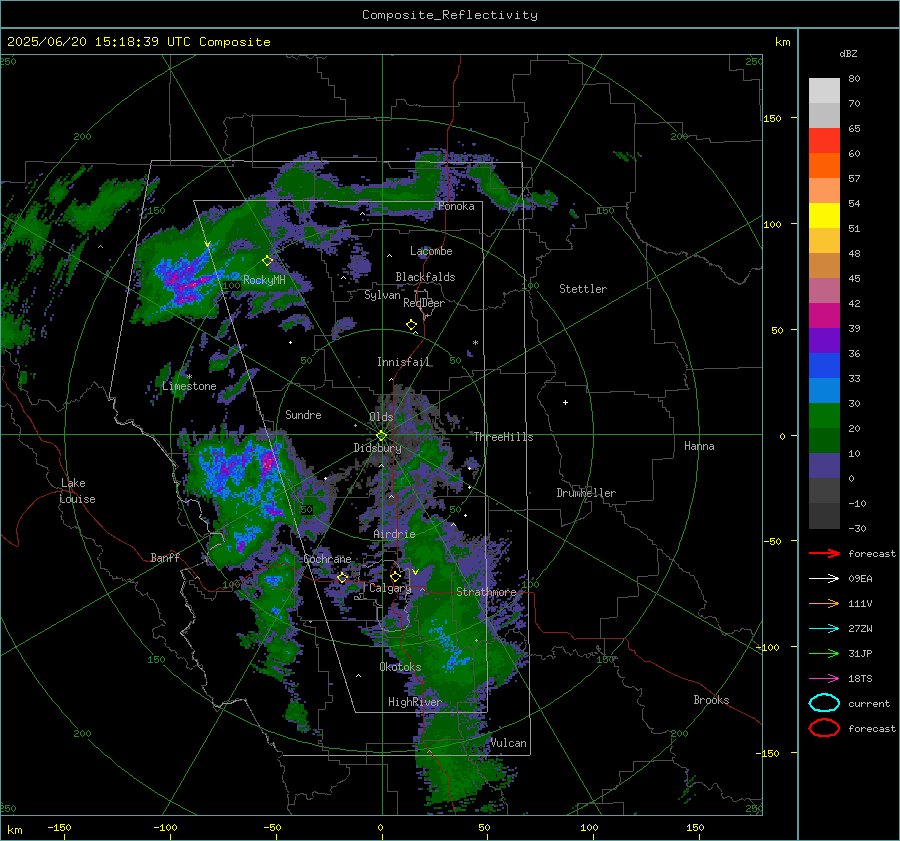Click the cyan 27ZW arrow icon
Screen dimensions: 900x841
pyautogui.click(x=824, y=629)
